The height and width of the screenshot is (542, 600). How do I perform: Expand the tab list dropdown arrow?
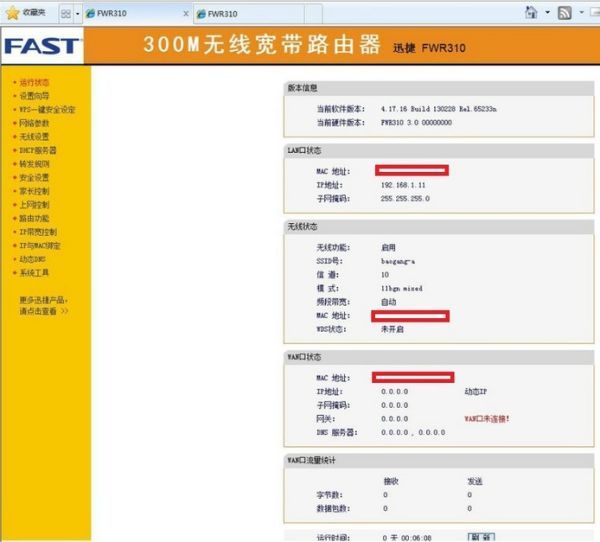pos(77,14)
